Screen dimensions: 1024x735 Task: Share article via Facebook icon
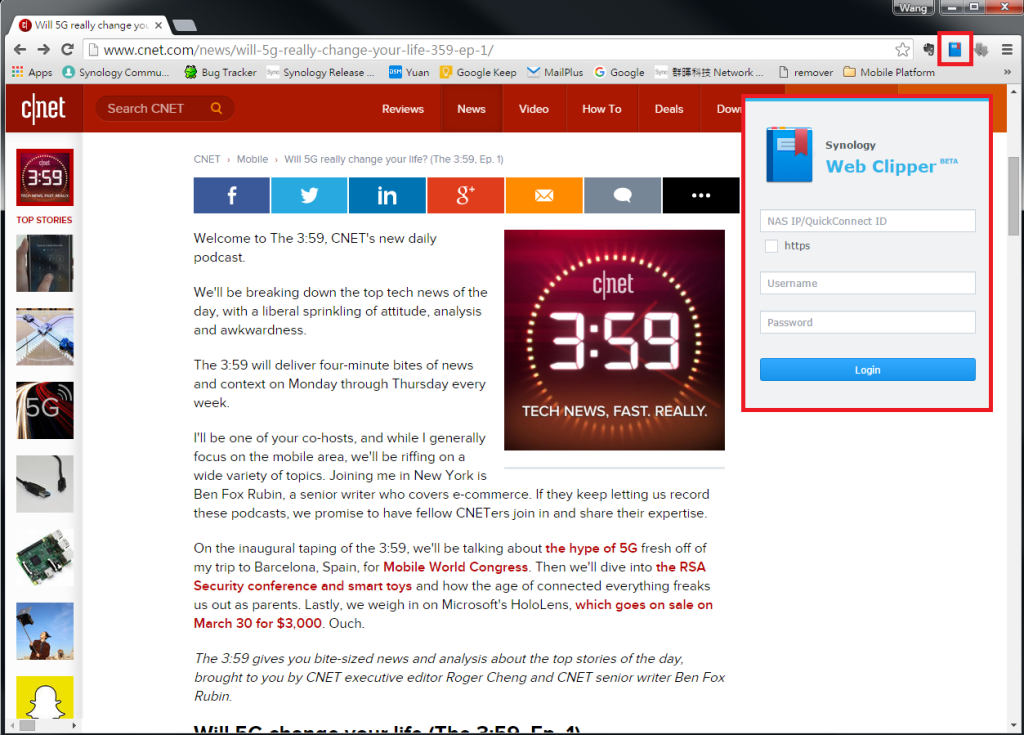(x=231, y=195)
